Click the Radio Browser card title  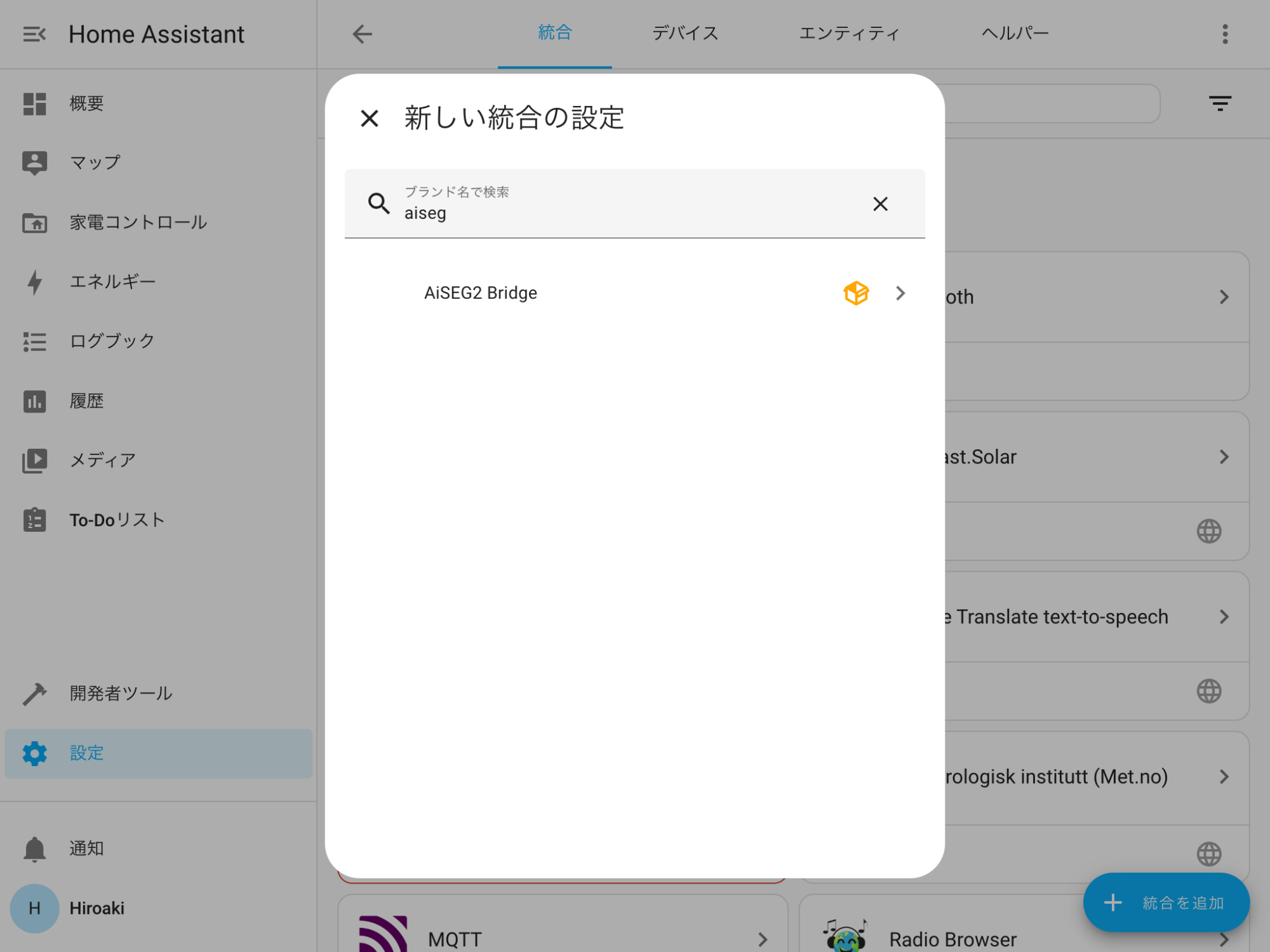tap(952, 939)
